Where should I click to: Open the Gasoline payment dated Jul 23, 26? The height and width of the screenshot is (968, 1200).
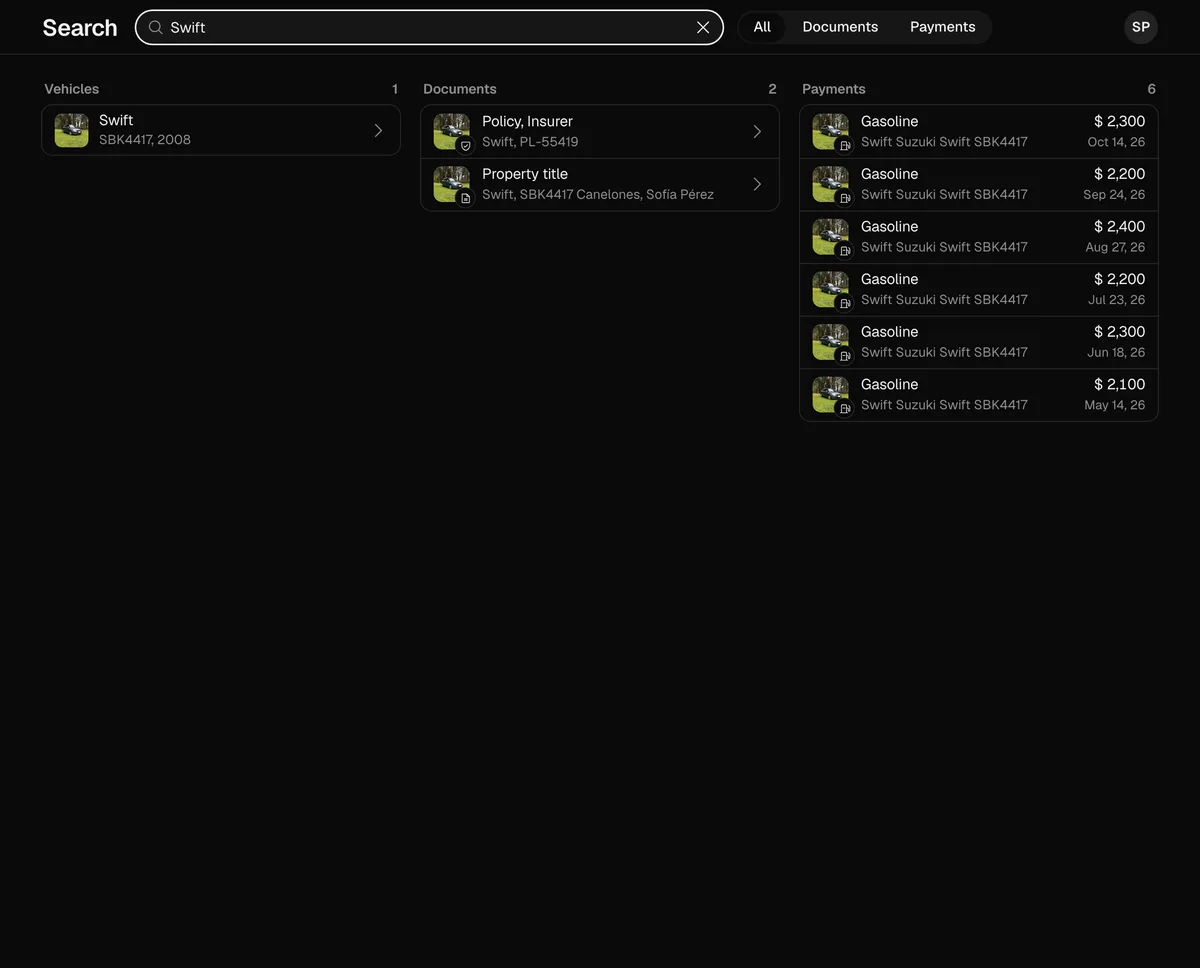pyautogui.click(x=979, y=289)
